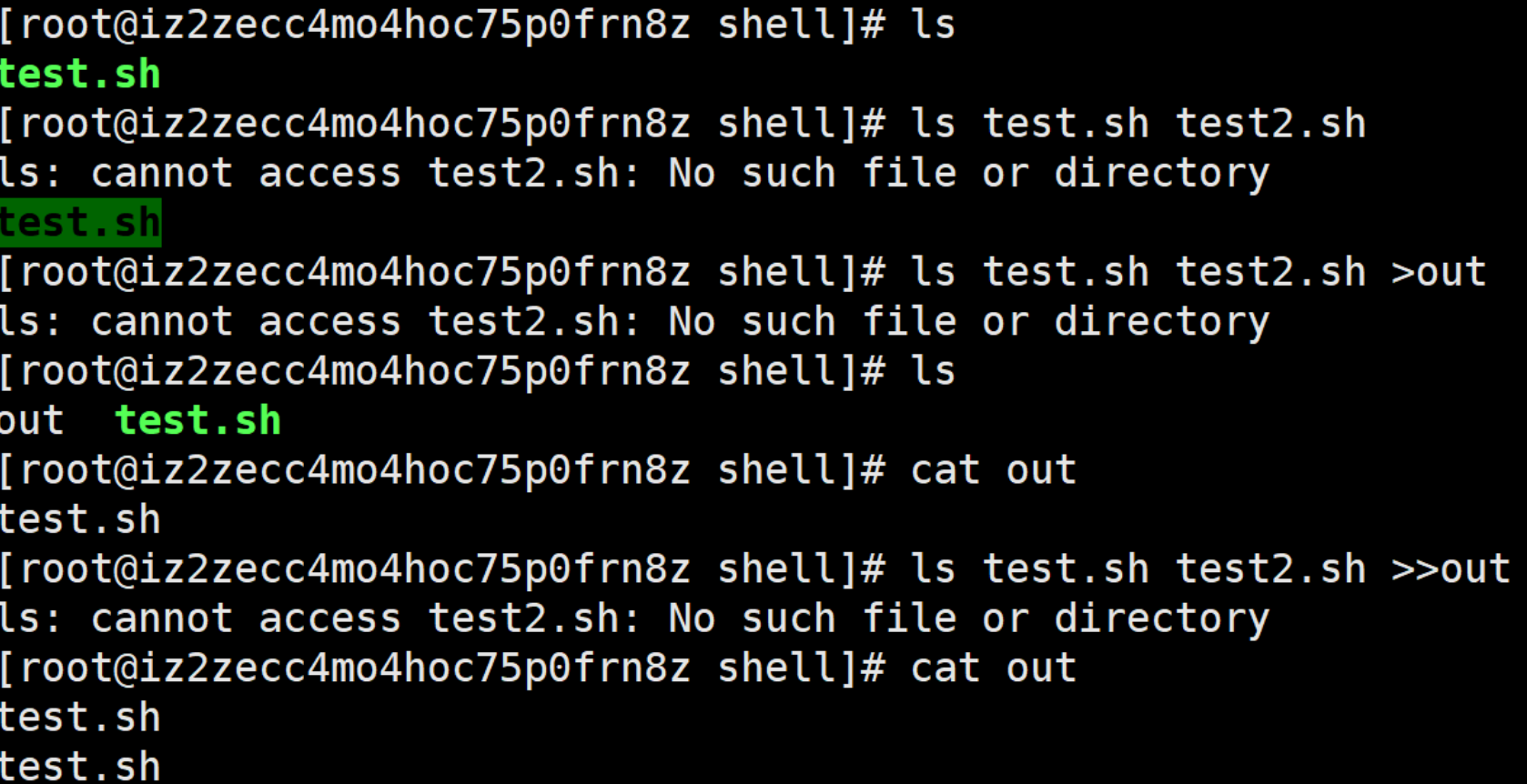
Task: Click the single >out redirection in command
Action: [x=1438, y=273]
